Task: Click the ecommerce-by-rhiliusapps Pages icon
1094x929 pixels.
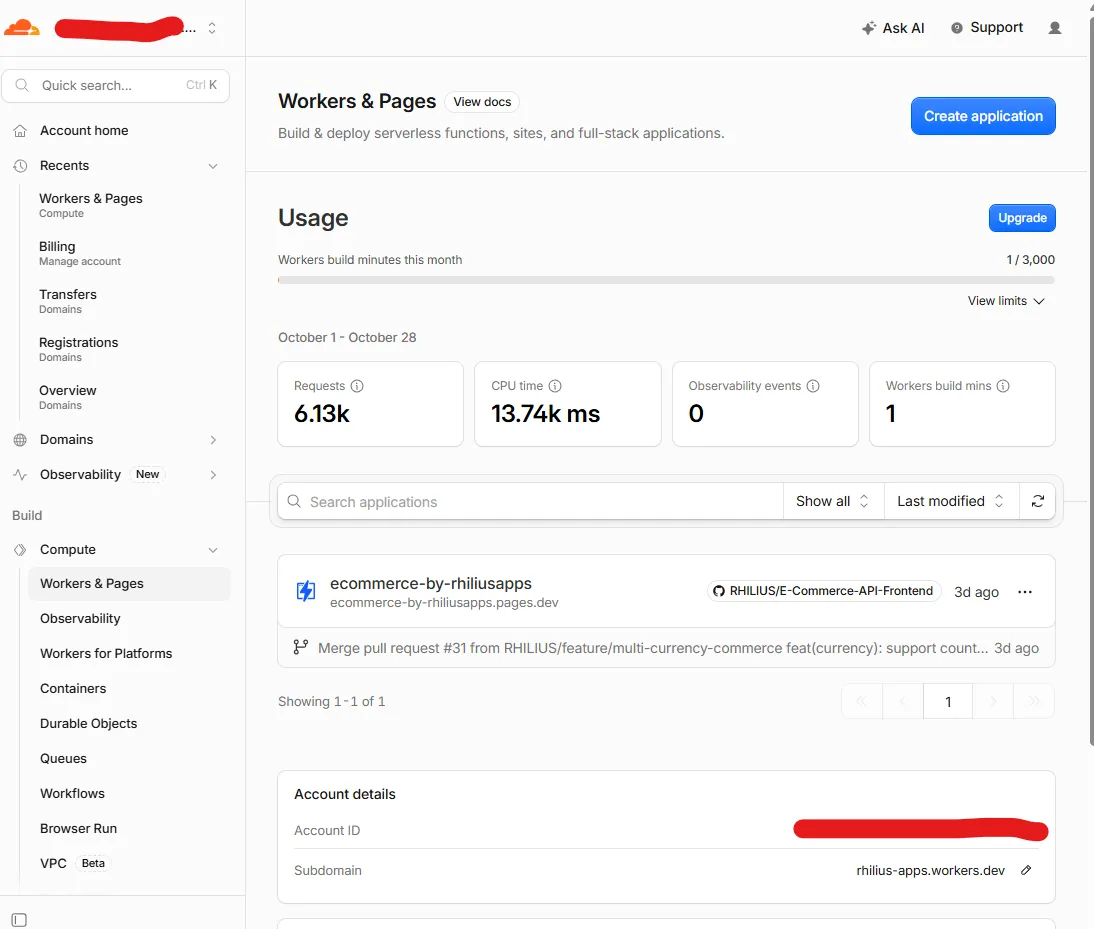Action: click(x=306, y=591)
